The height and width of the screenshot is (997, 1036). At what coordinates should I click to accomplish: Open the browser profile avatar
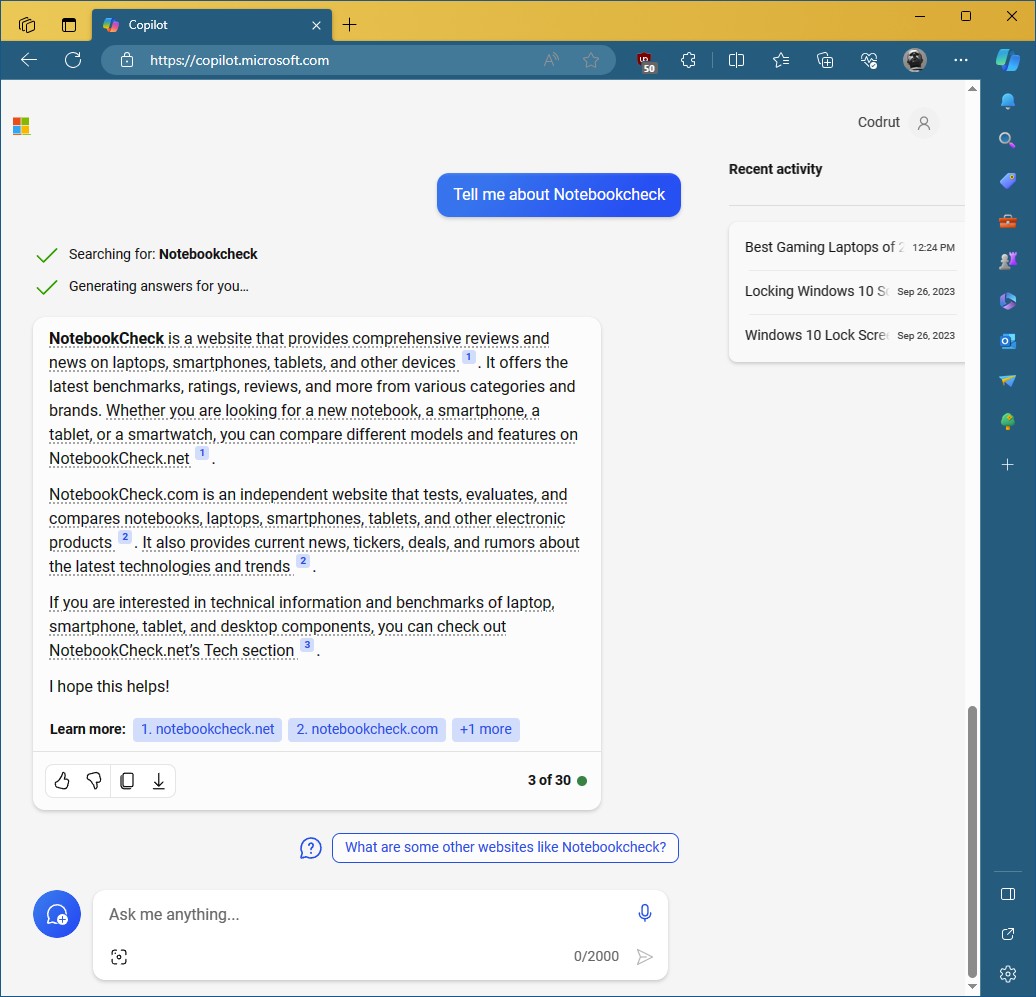pyautogui.click(x=914, y=60)
